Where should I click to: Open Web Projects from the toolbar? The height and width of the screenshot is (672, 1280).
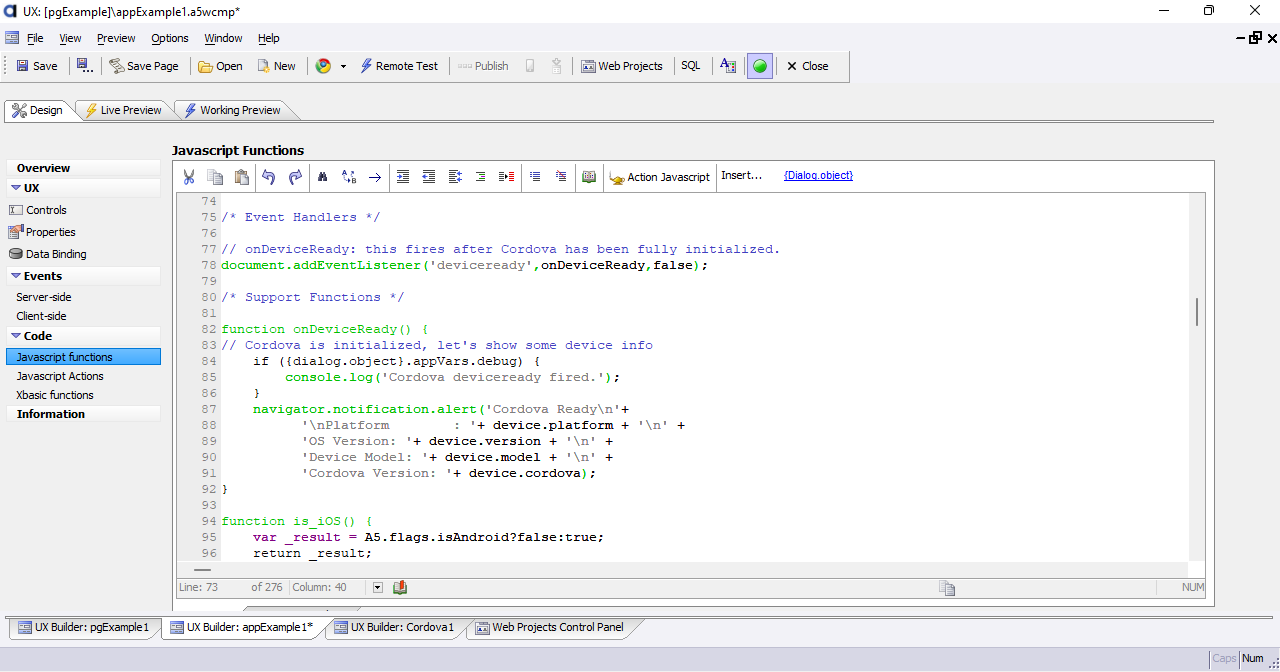click(621, 66)
